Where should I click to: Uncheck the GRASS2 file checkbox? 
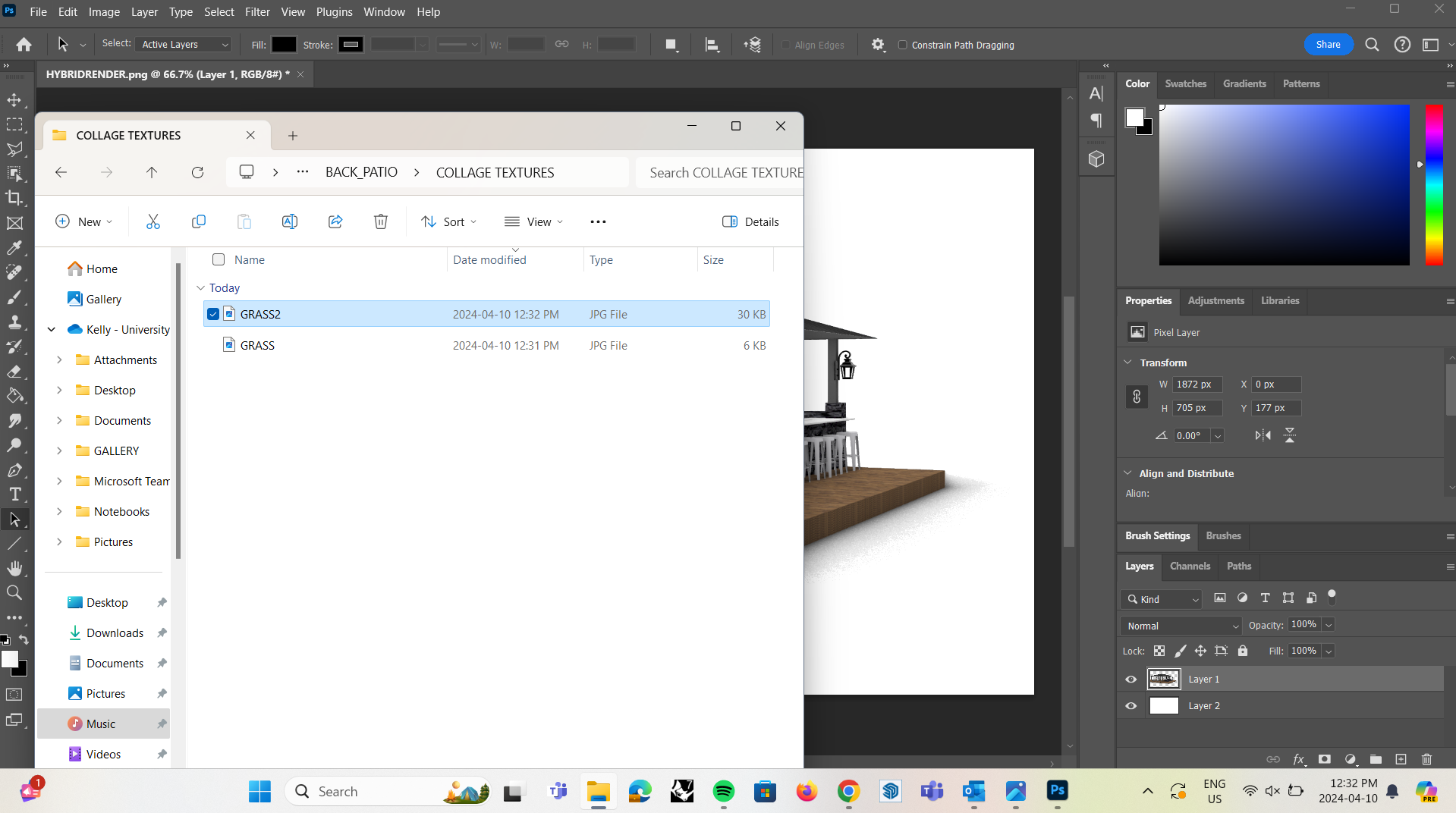(213, 313)
